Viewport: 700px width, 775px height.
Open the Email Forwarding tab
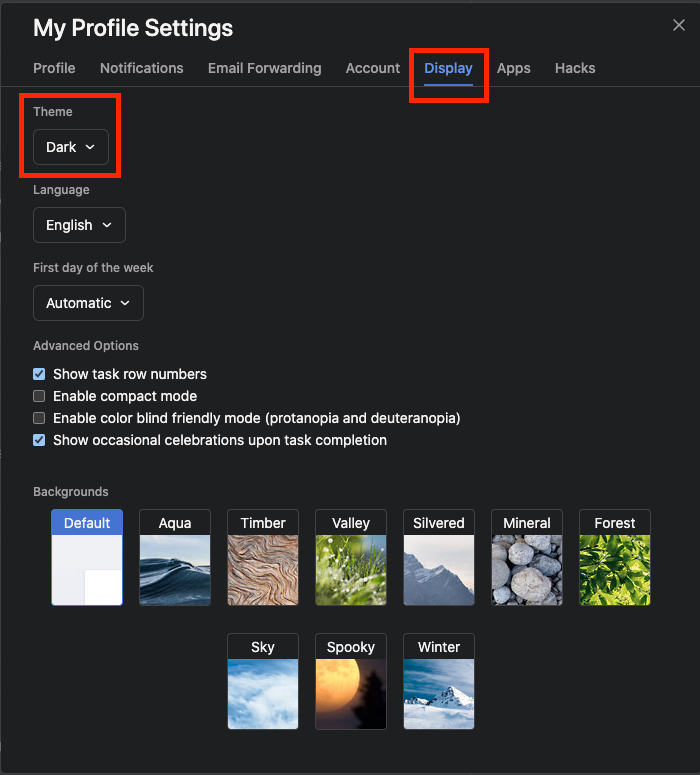coord(264,68)
